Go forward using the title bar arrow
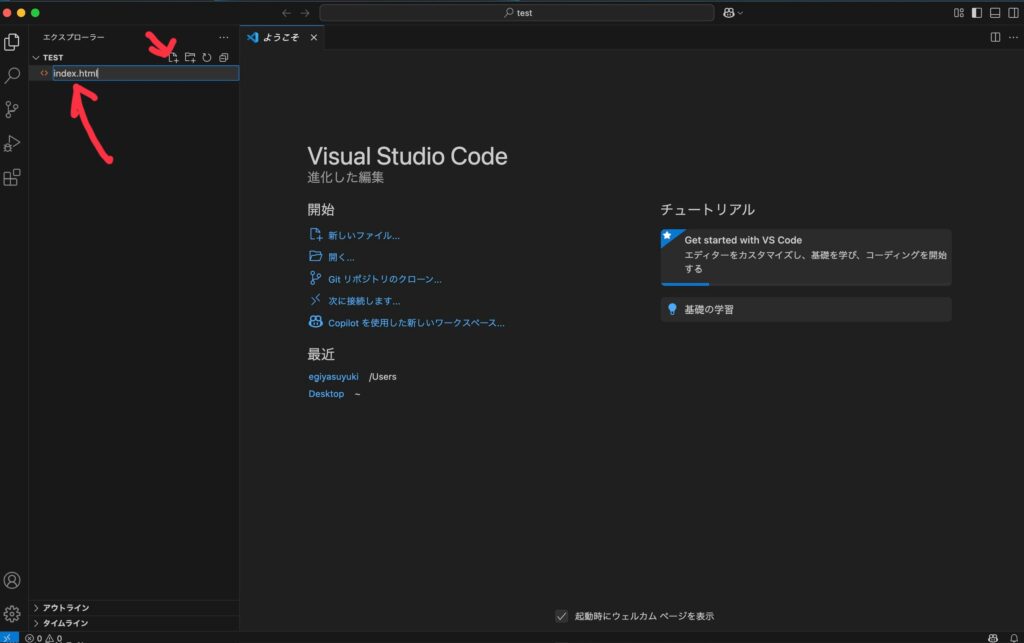The width and height of the screenshot is (1024, 643). [x=305, y=13]
